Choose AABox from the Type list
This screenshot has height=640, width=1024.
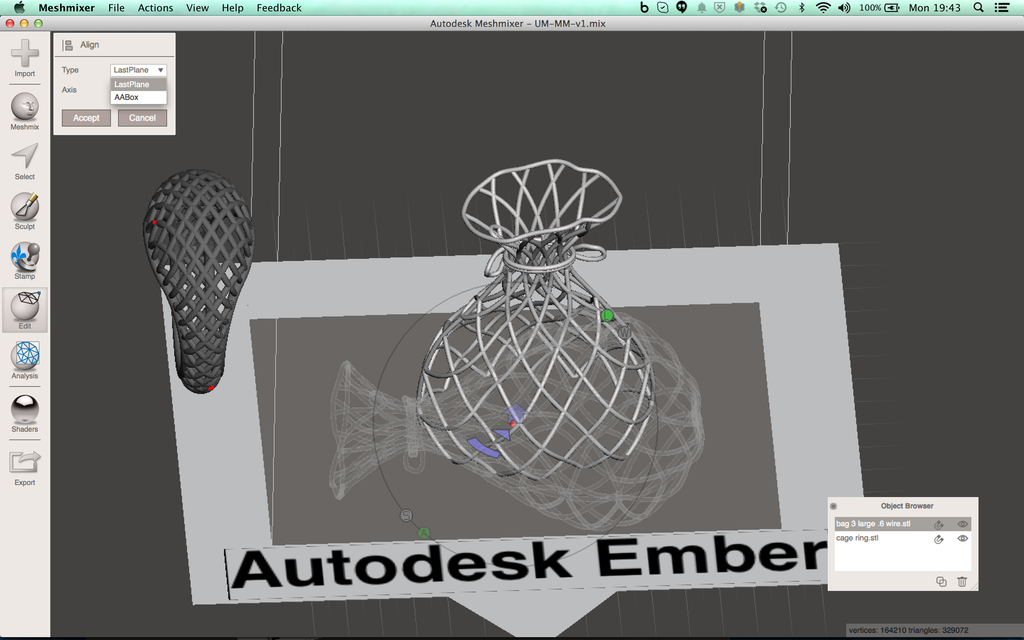[138, 97]
